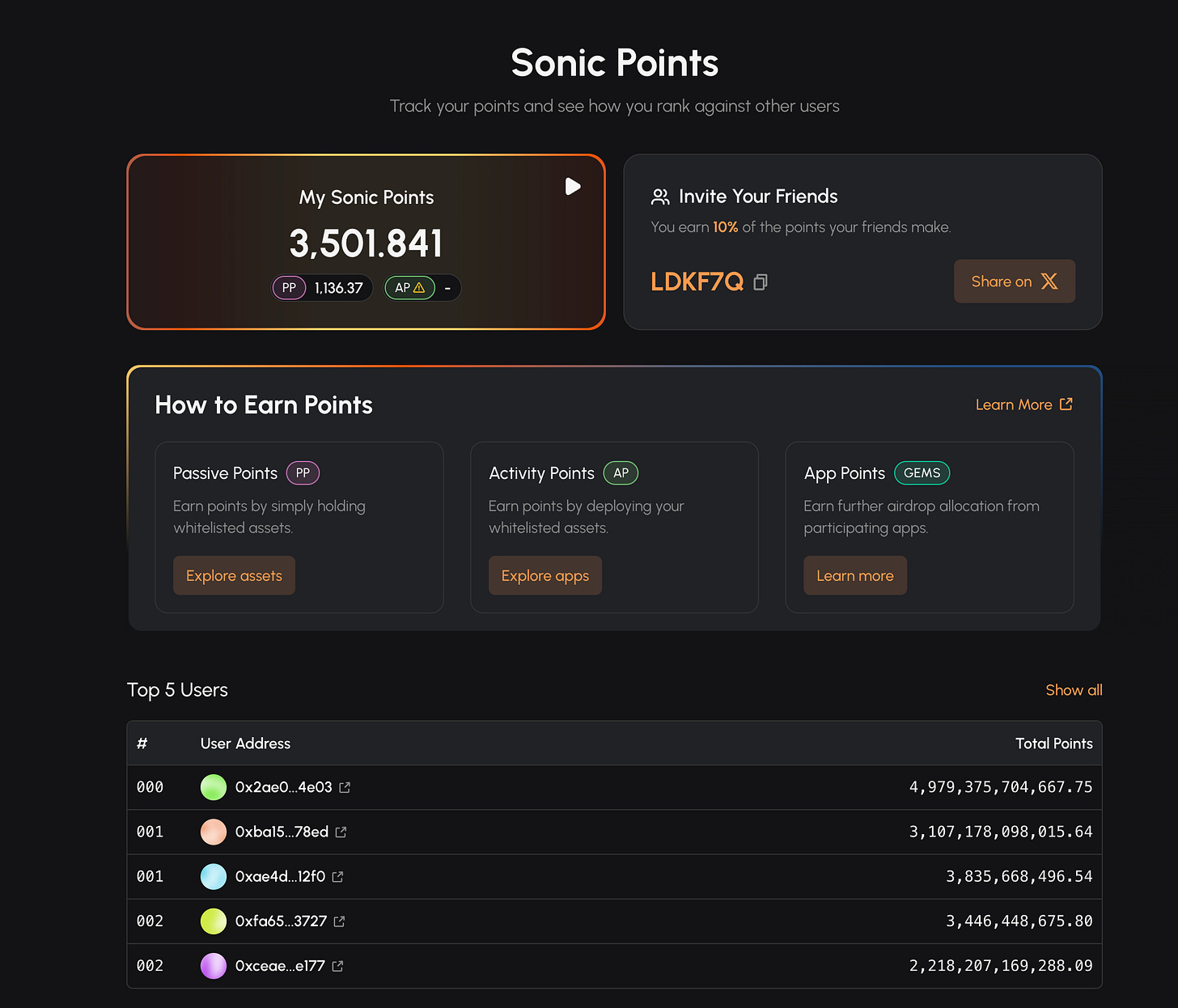Viewport: 1178px width, 1008px height.
Task: Click address text 0xba15...78ed
Action: click(282, 832)
